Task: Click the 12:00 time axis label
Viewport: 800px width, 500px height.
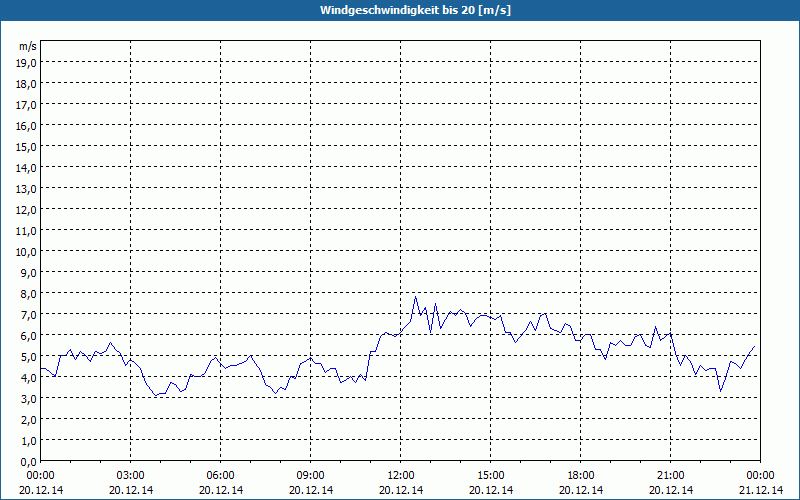Action: click(x=401, y=476)
